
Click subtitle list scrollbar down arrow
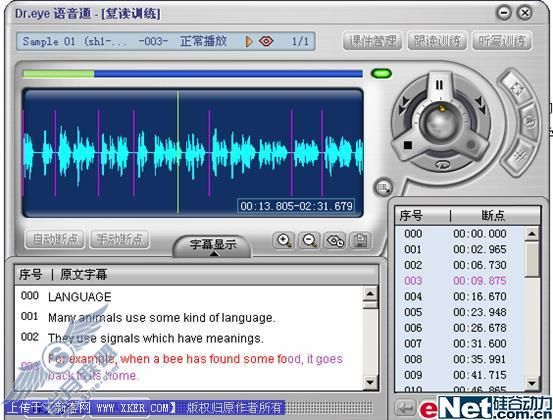point(370,382)
